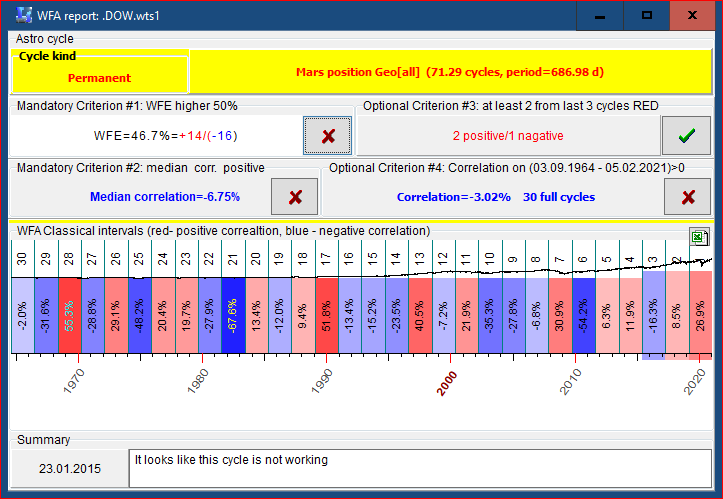Viewport: 723px width, 499px height.
Task: Click the 1990 year marker on timeline
Action: click(x=322, y=381)
